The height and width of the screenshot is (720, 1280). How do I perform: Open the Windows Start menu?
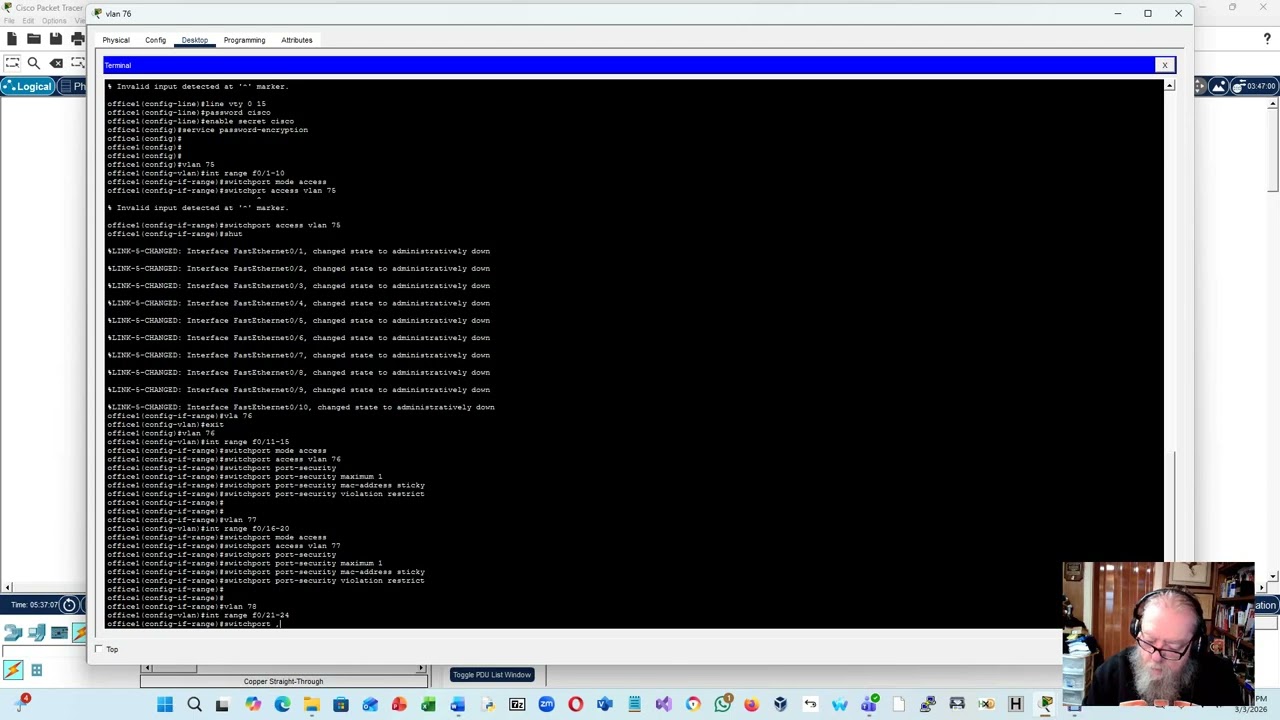click(165, 705)
